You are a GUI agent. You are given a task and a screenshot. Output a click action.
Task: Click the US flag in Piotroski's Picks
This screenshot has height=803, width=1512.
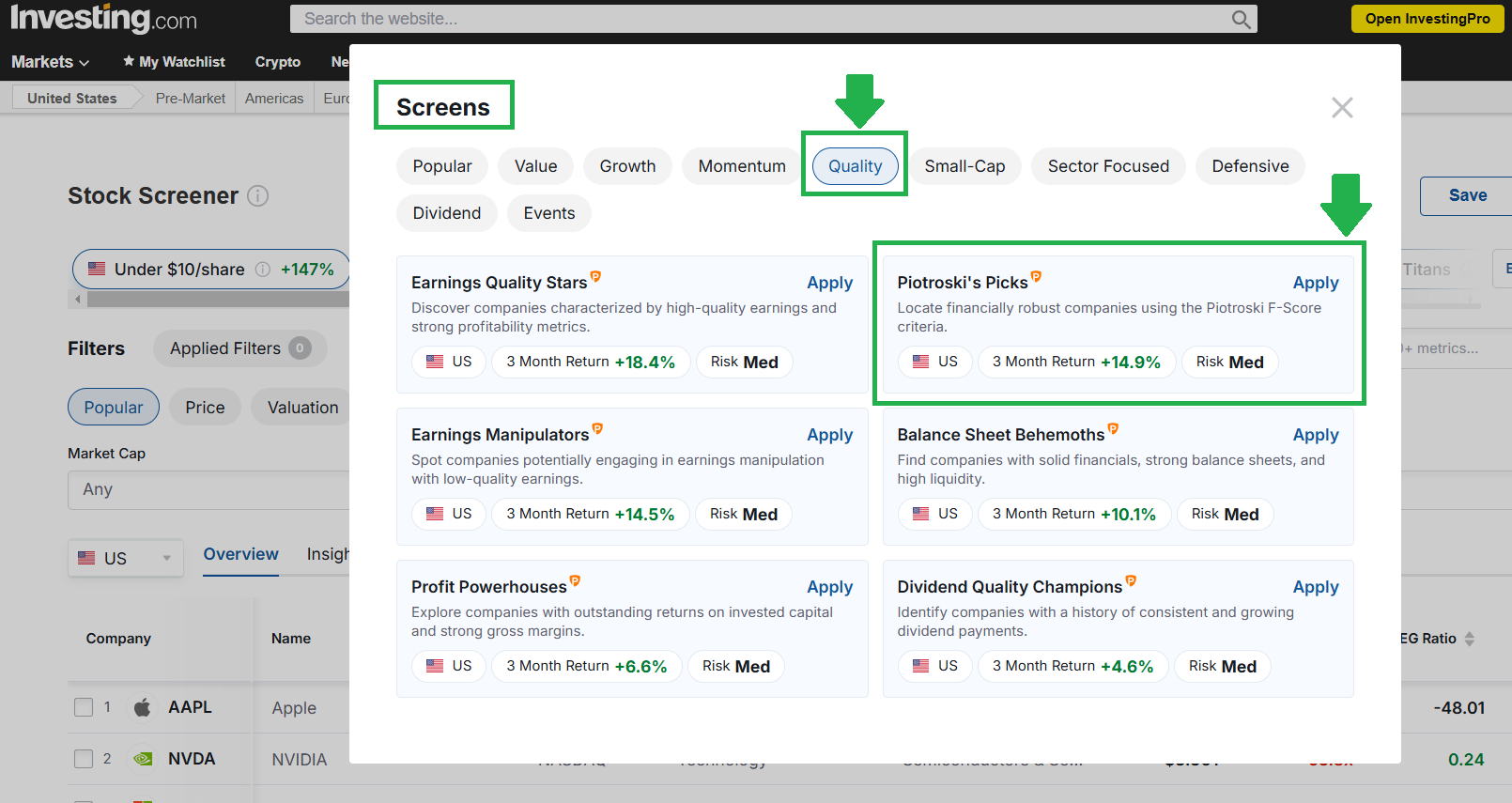click(x=921, y=362)
